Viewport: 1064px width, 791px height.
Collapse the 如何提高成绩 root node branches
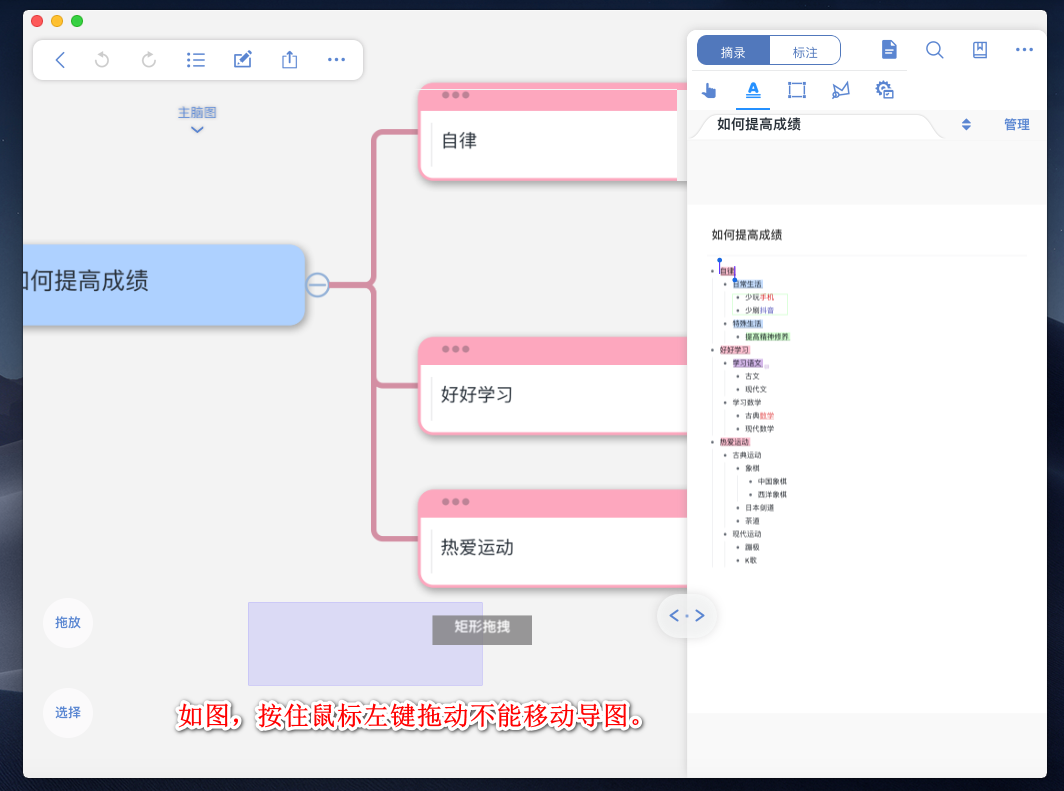click(317, 285)
